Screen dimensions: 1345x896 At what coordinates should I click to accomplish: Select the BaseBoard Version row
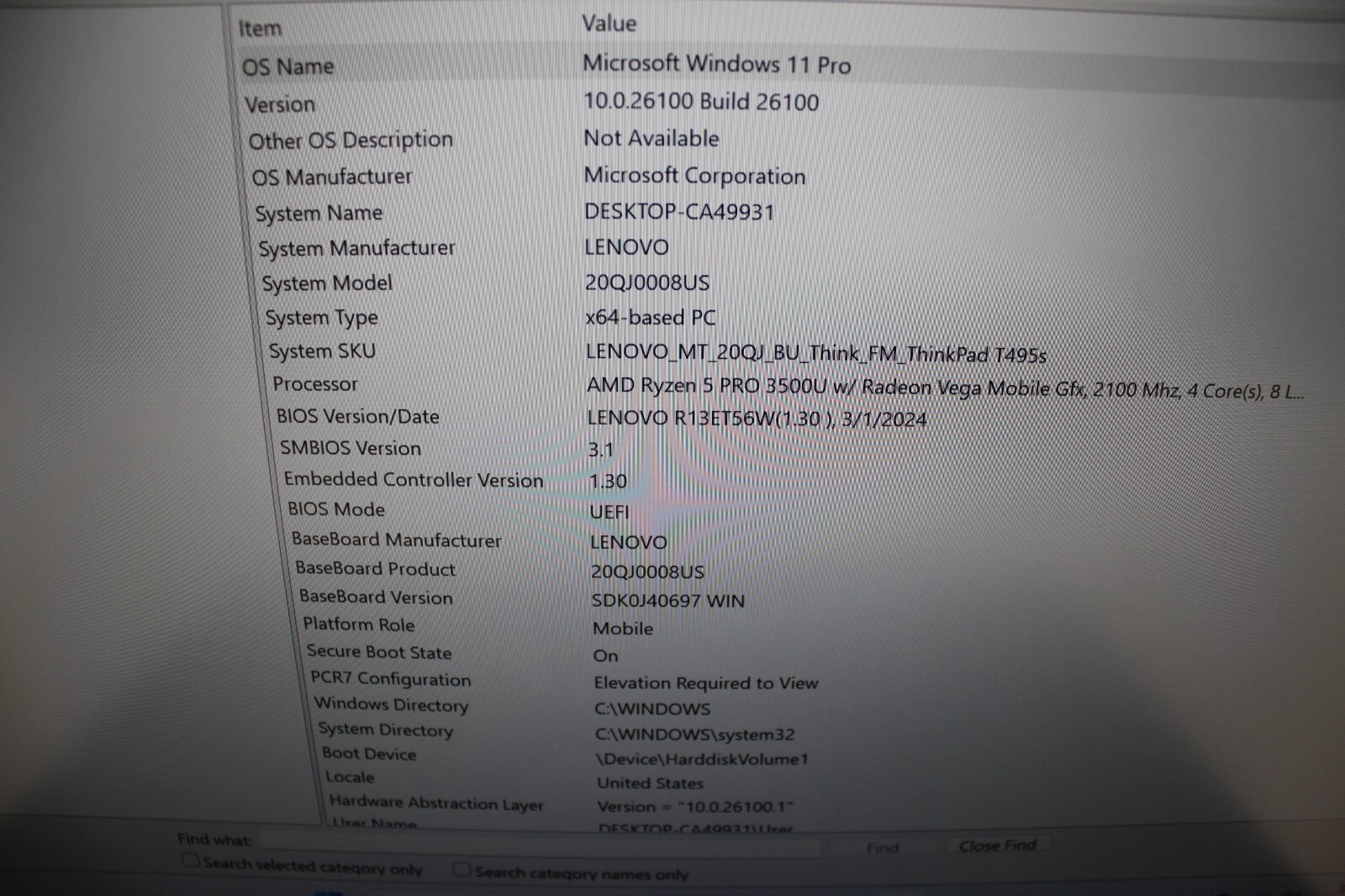pos(376,597)
